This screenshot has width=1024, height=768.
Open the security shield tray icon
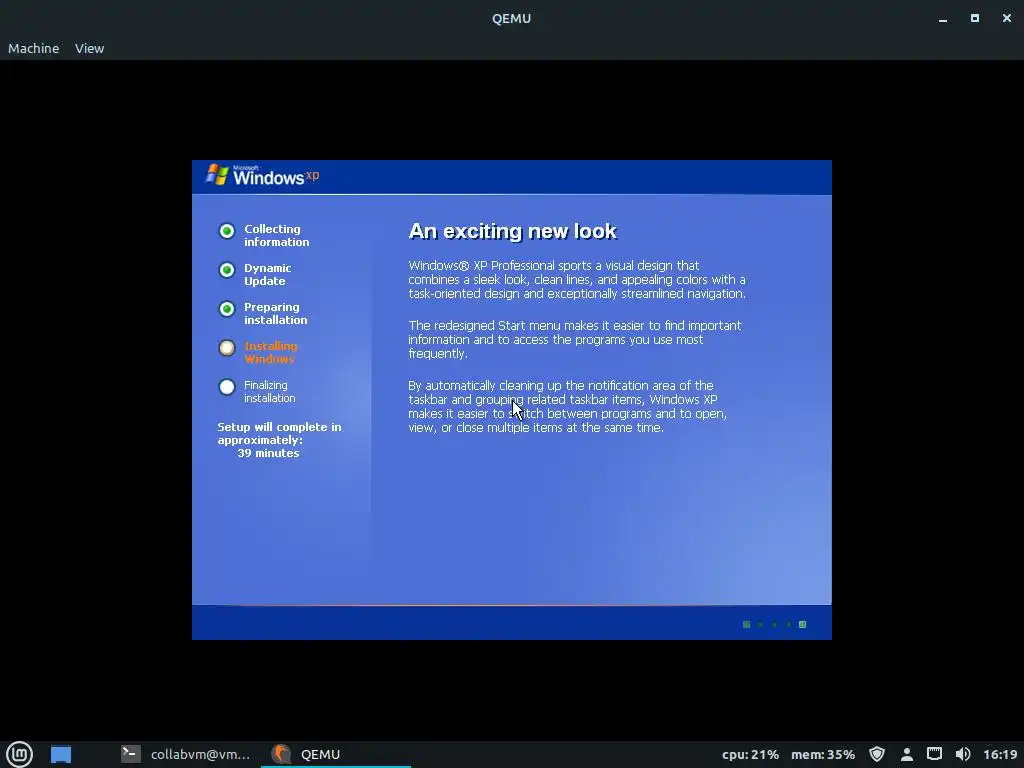tap(877, 754)
